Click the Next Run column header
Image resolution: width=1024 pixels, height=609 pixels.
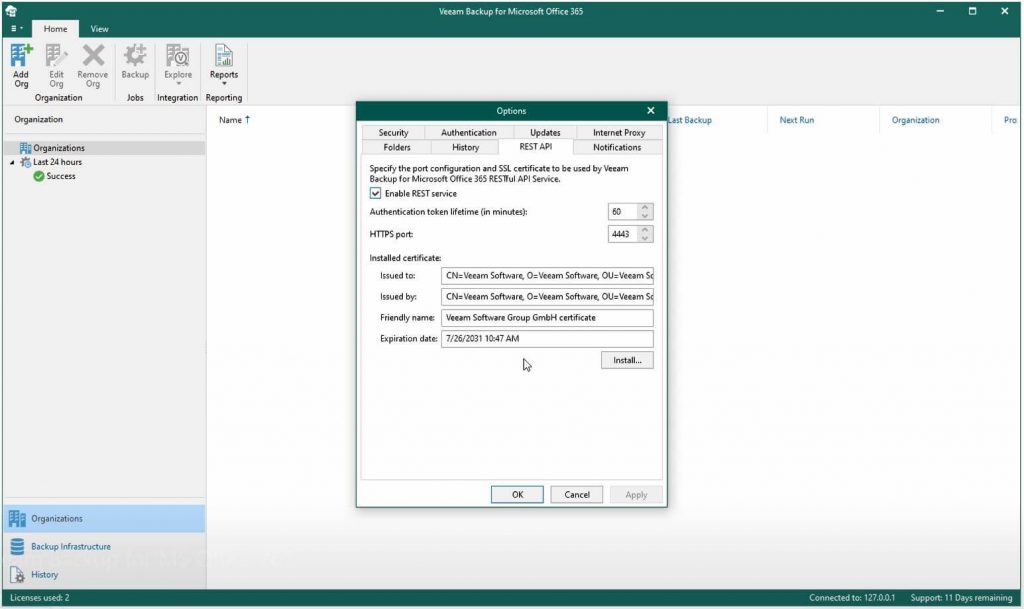797,120
